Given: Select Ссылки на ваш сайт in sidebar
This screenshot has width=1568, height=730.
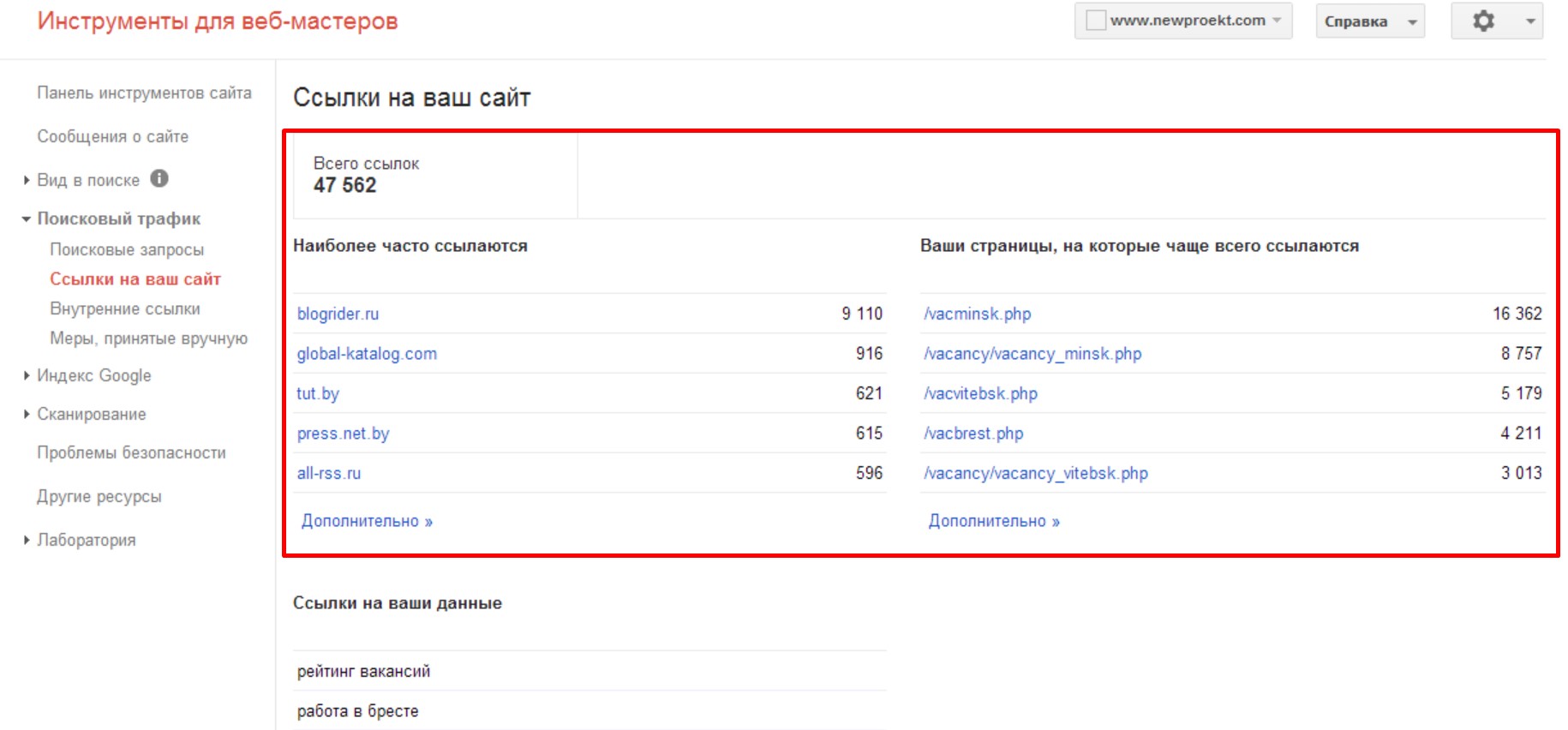Looking at the screenshot, I should click(135, 278).
